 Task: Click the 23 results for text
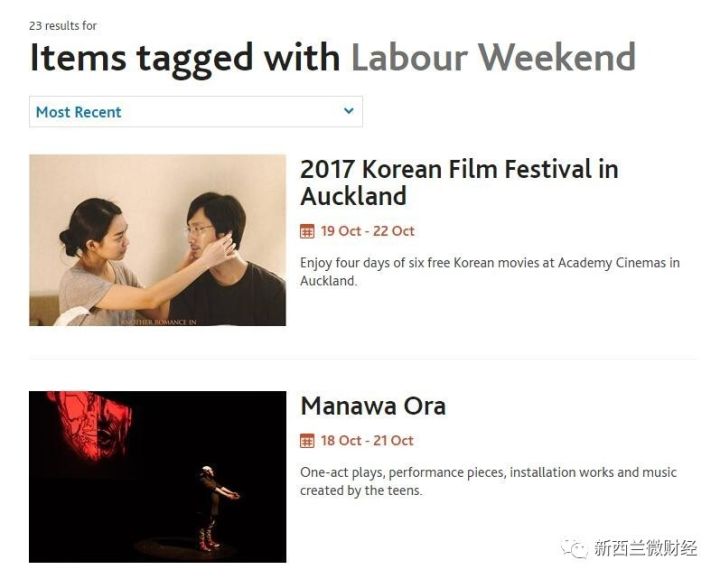(63, 26)
